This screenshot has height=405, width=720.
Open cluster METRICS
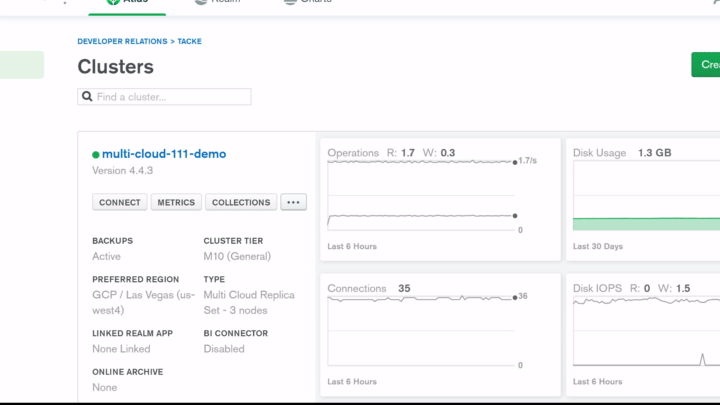point(176,202)
